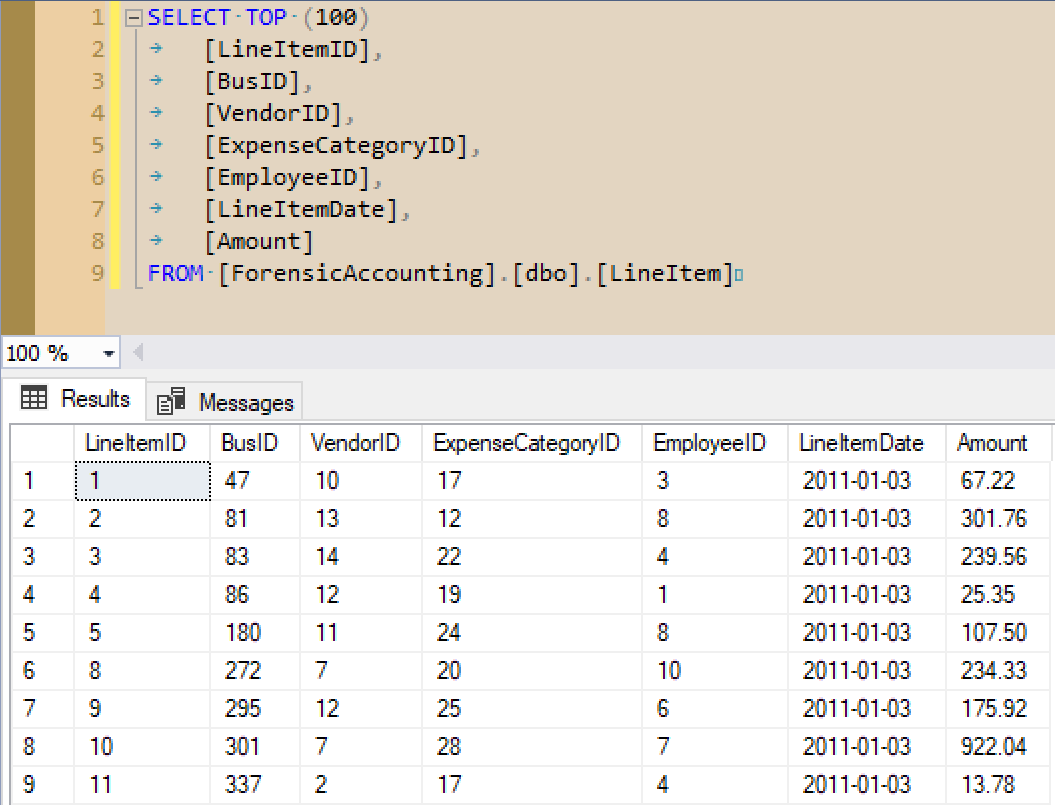Screen dimensions: 1055x805
Task: Click the ExpenseCategoryID column header
Action: [526, 443]
